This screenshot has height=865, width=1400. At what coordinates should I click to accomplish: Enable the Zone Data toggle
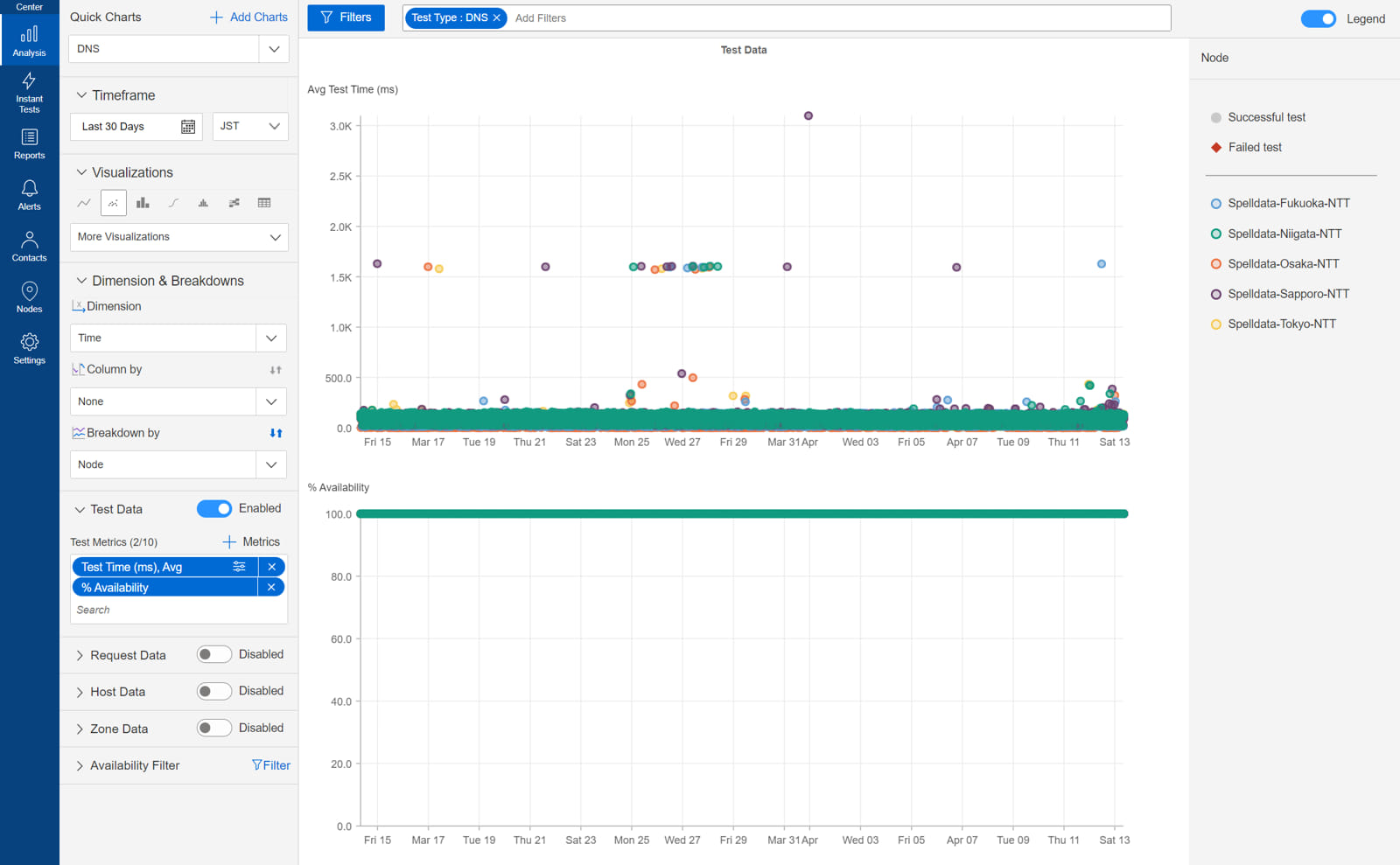click(213, 728)
